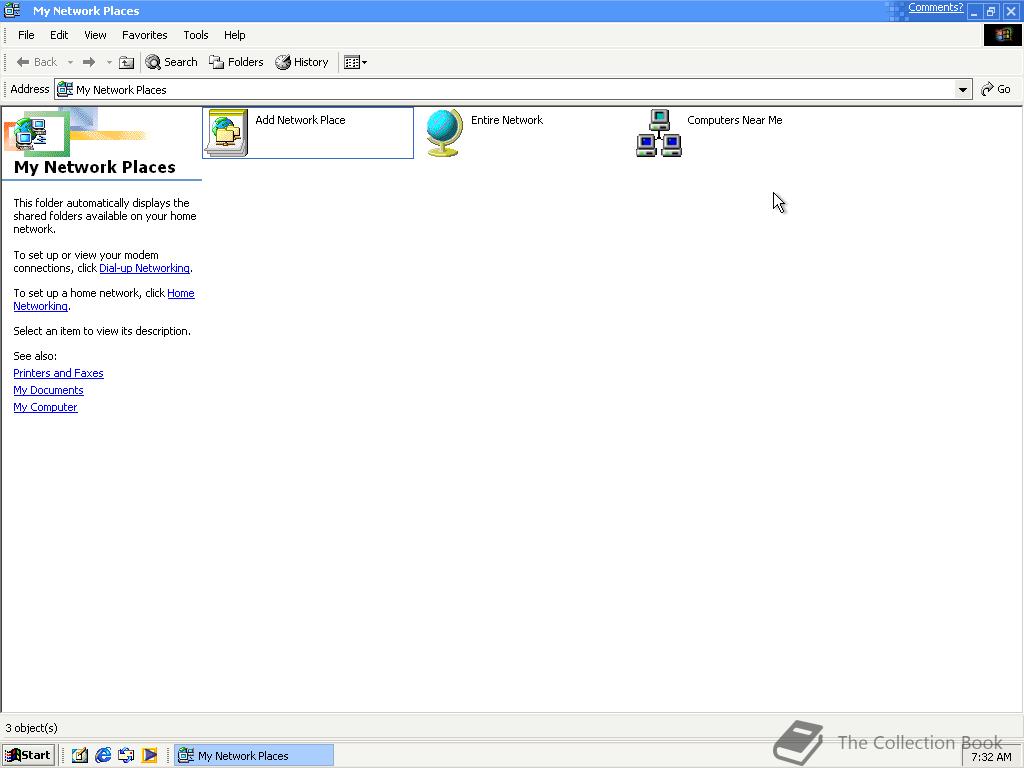The image size is (1024, 768).
Task: Open Computers Near Me icon
Action: (659, 133)
